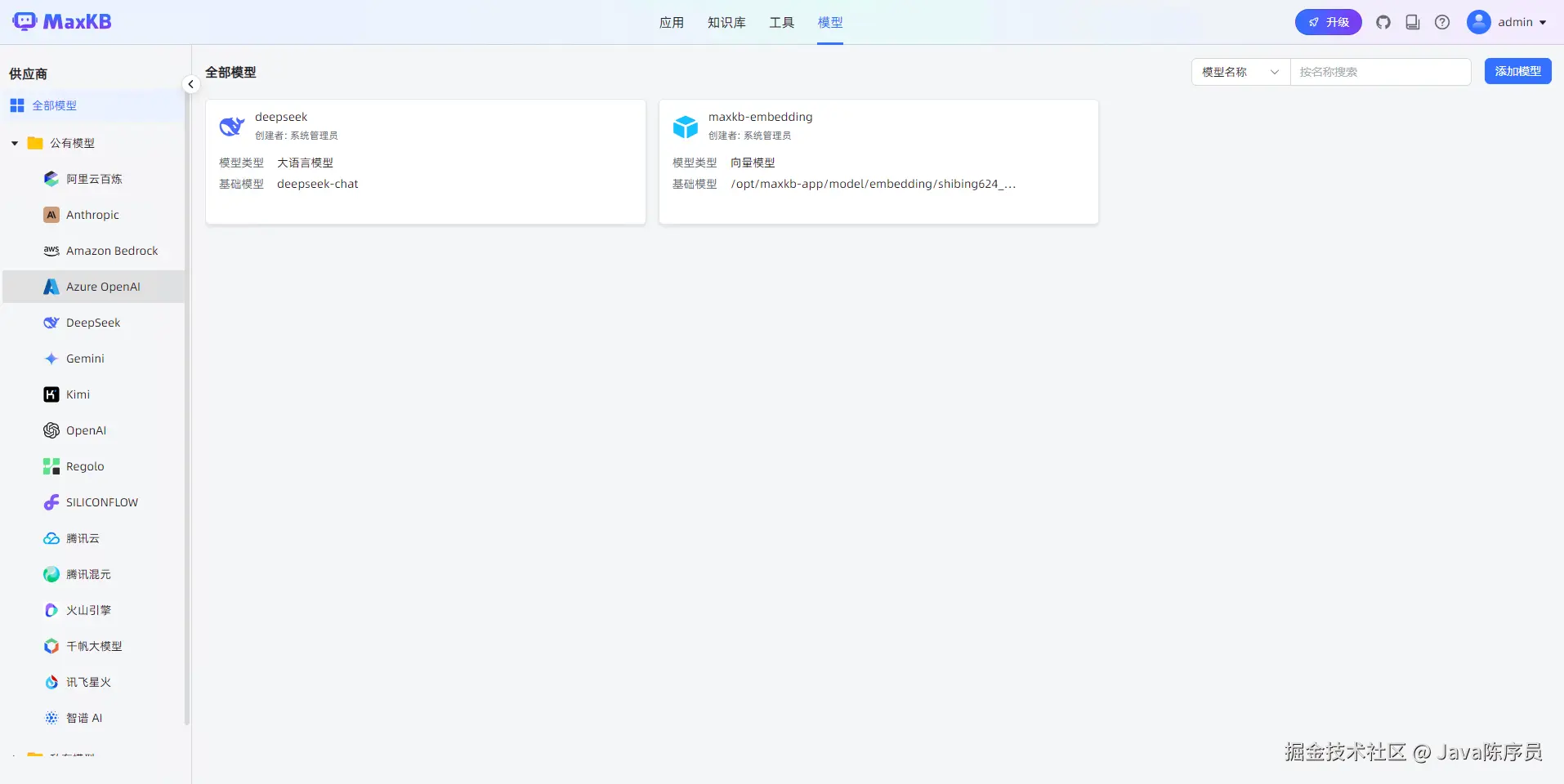Collapse the provider sidebar with the chevron
Image resolution: width=1564 pixels, height=784 pixels.
[190, 84]
